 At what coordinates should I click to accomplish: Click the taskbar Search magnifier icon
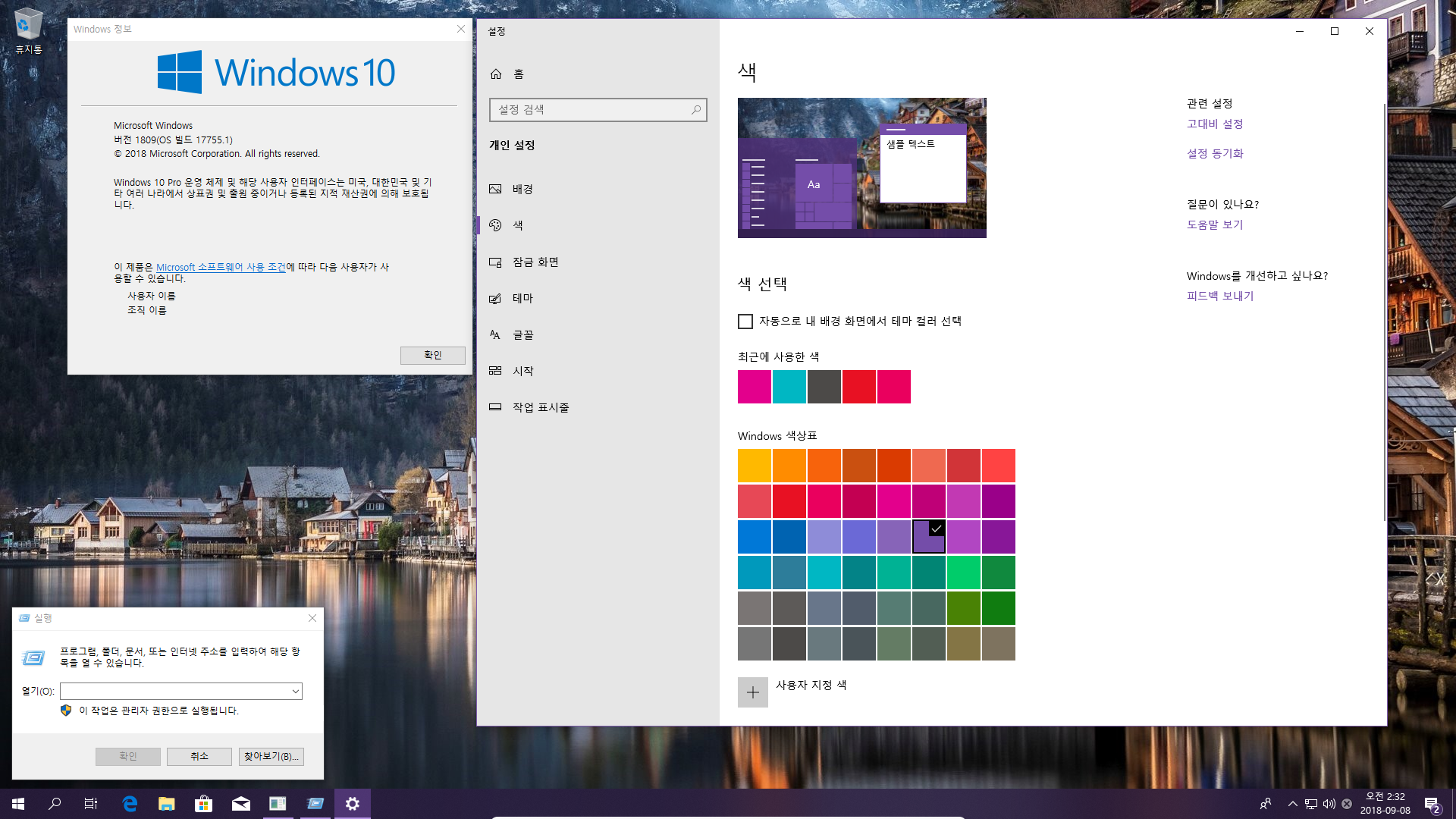[x=55, y=804]
